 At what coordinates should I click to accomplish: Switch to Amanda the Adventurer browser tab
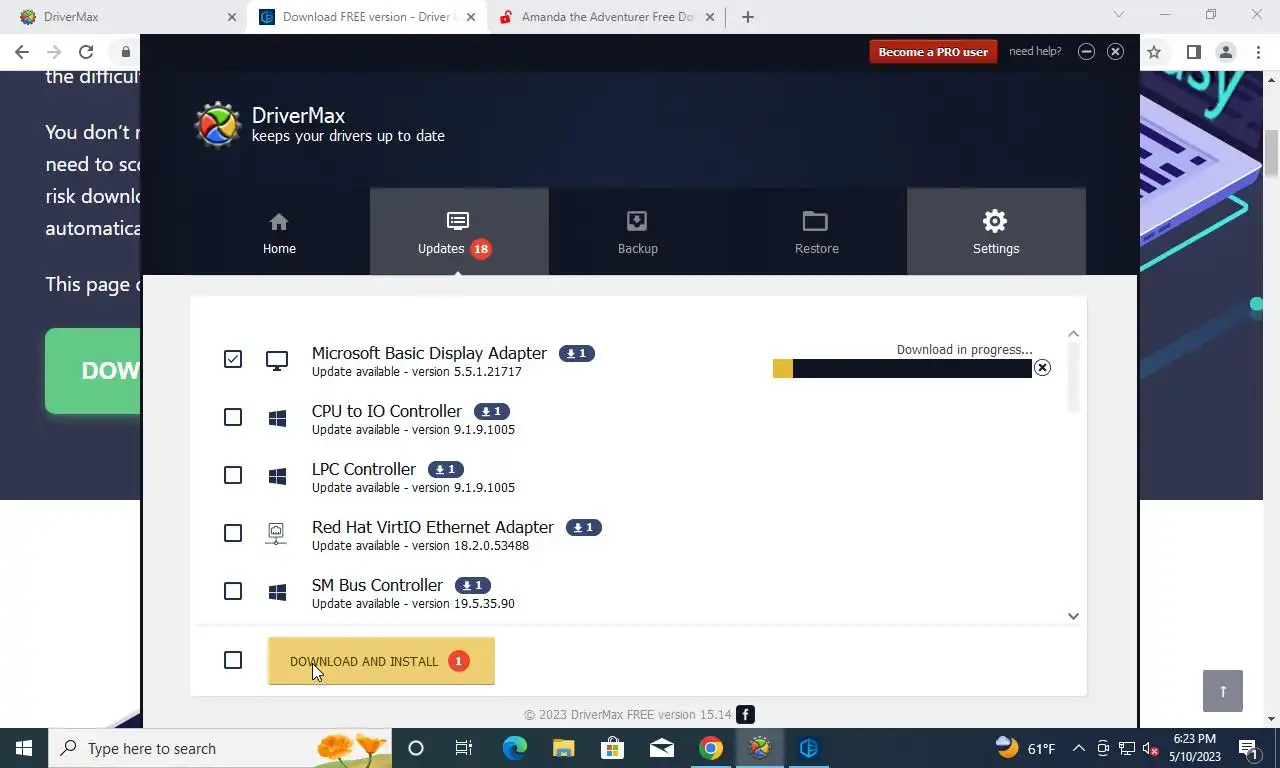tap(607, 17)
